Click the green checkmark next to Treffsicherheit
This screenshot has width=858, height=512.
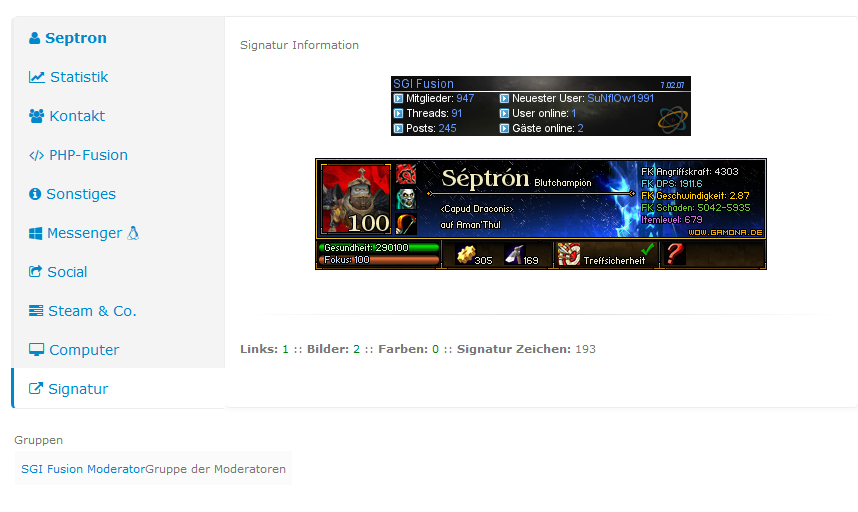[647, 249]
